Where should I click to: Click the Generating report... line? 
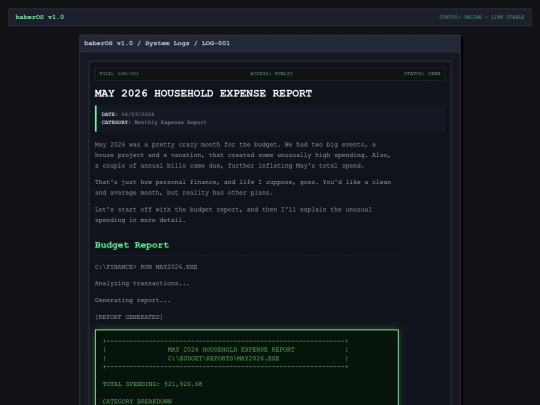click(x=133, y=300)
